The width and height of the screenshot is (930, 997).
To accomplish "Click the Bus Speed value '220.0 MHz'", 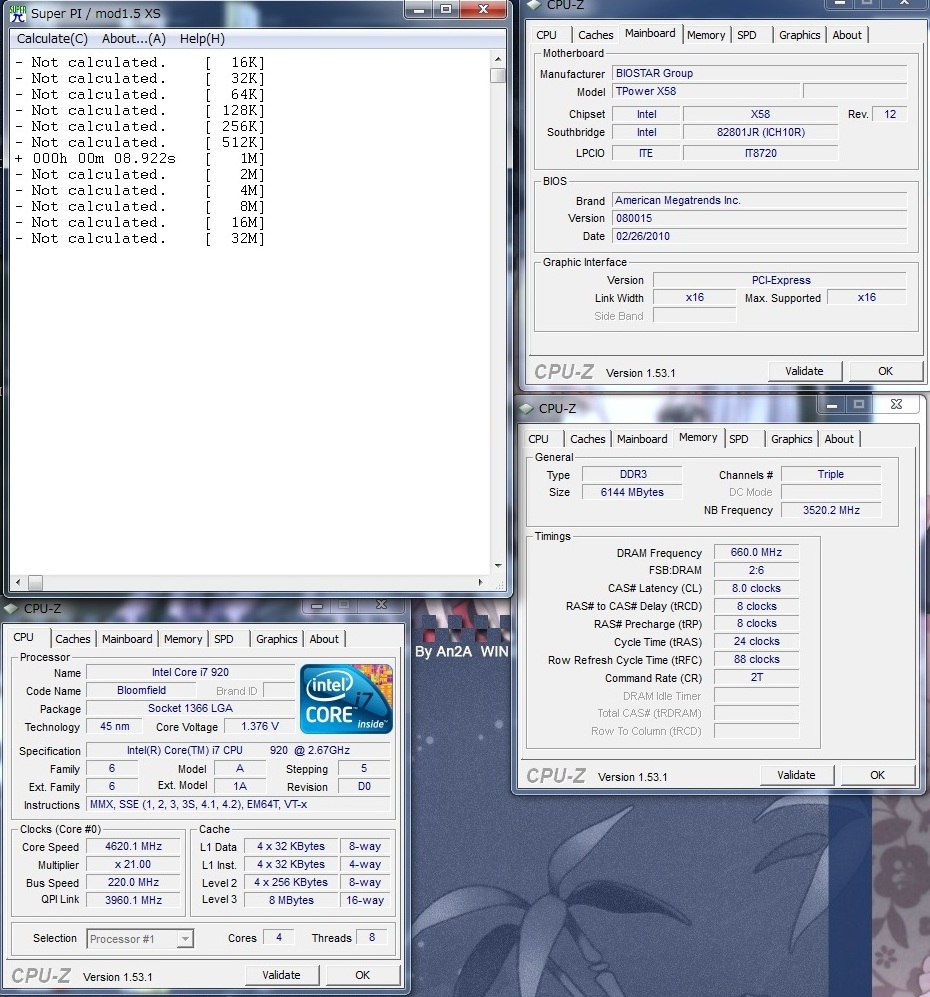I will [133, 882].
